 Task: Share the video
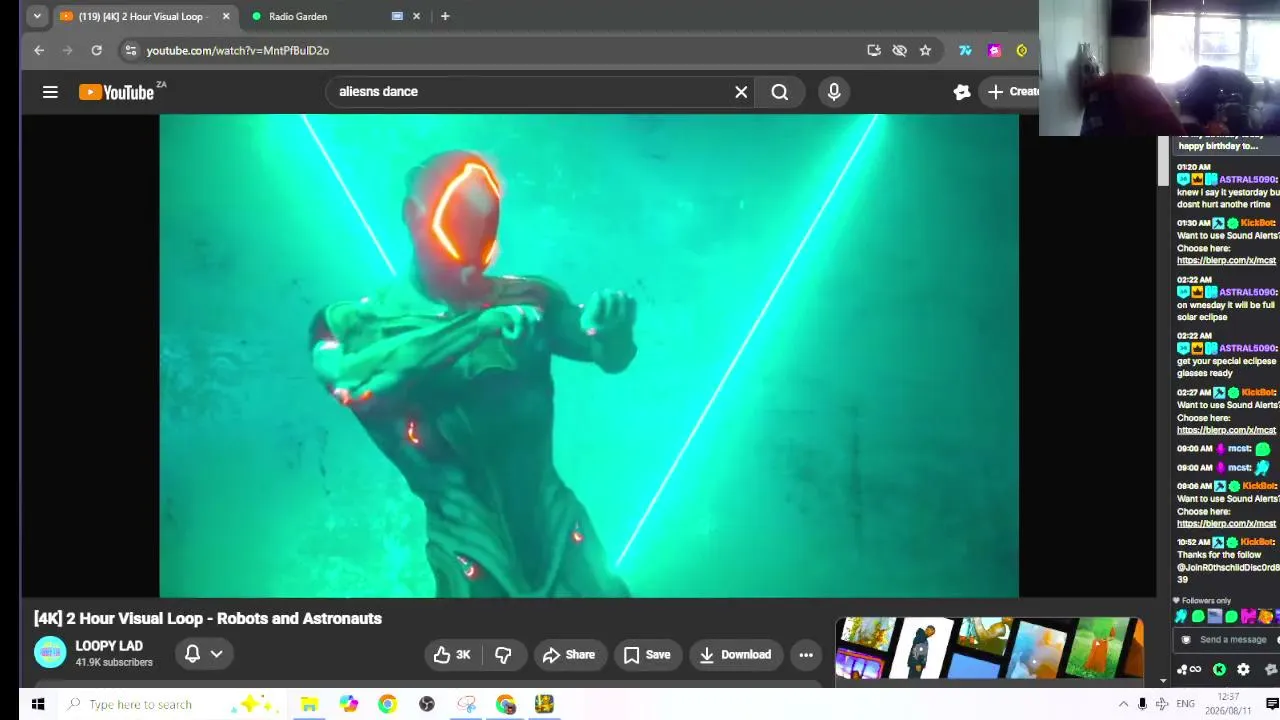click(569, 655)
